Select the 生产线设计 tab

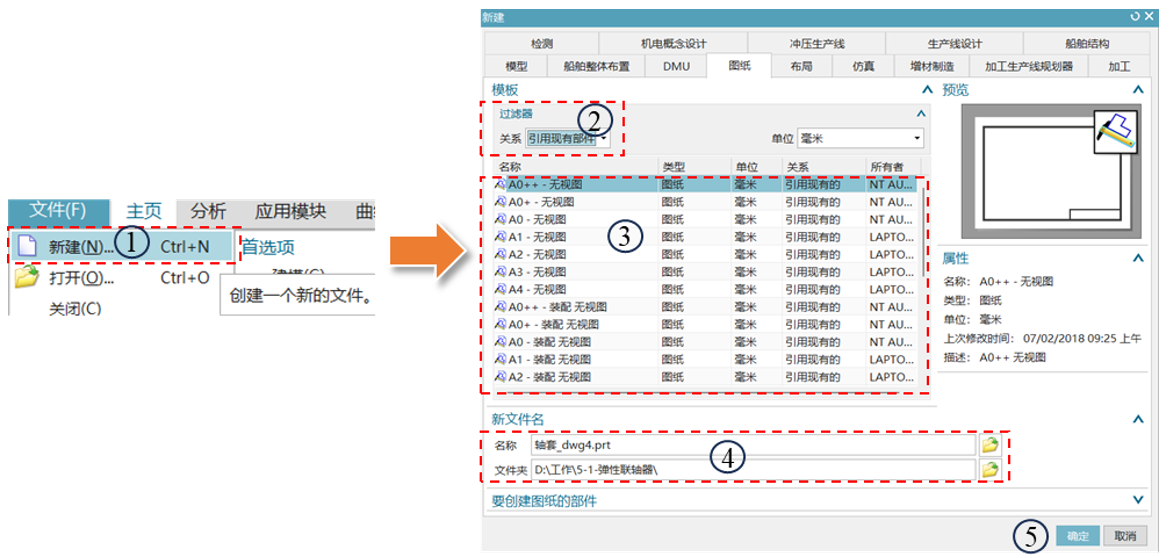pos(955,44)
